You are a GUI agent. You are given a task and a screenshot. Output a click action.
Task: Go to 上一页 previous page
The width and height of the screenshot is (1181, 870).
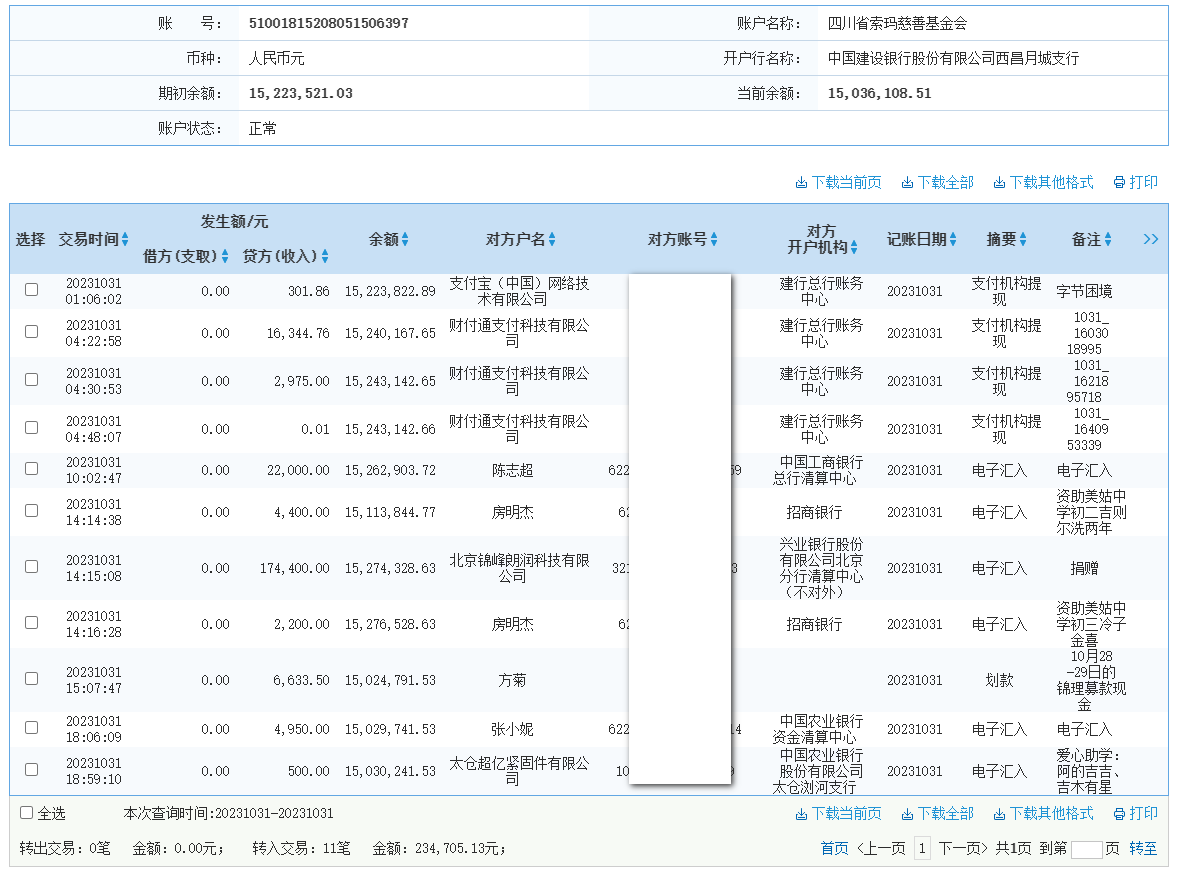(881, 848)
